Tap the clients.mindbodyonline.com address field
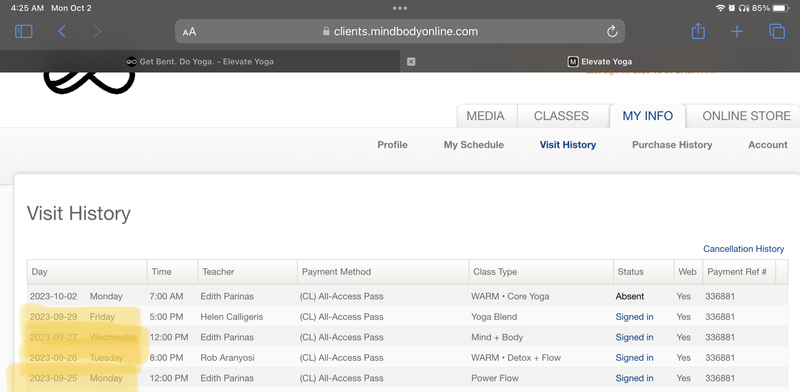 pos(400,32)
